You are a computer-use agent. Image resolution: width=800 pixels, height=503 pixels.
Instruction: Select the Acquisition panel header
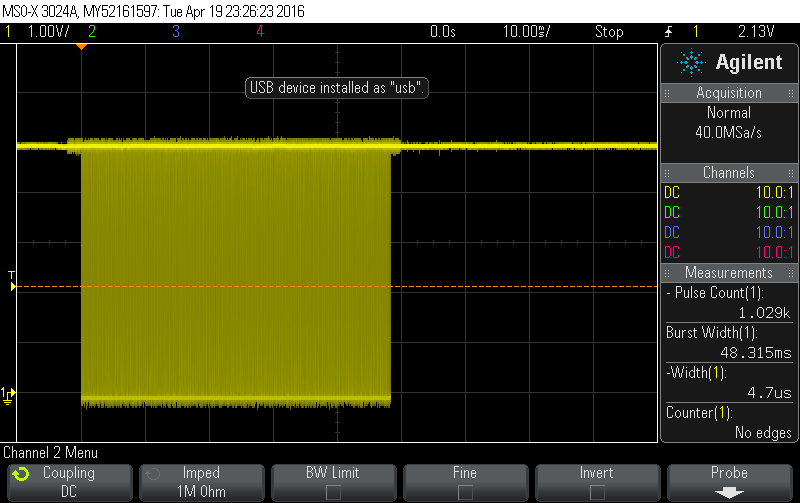click(x=729, y=93)
